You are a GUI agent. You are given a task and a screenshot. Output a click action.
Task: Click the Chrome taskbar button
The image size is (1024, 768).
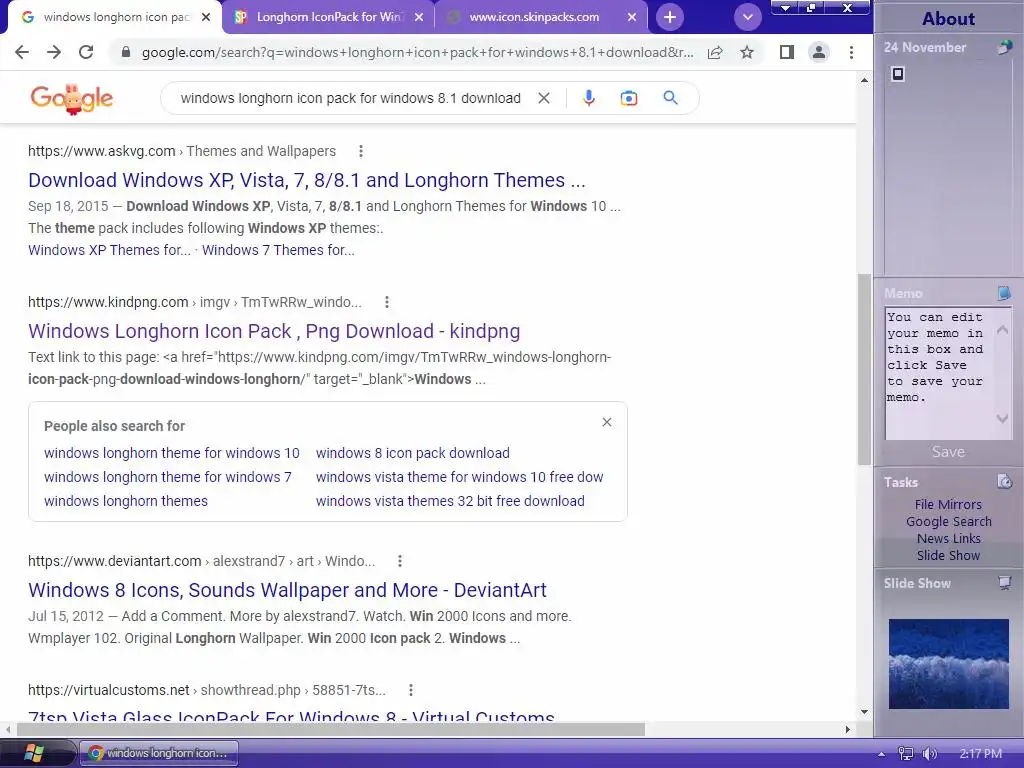point(159,753)
